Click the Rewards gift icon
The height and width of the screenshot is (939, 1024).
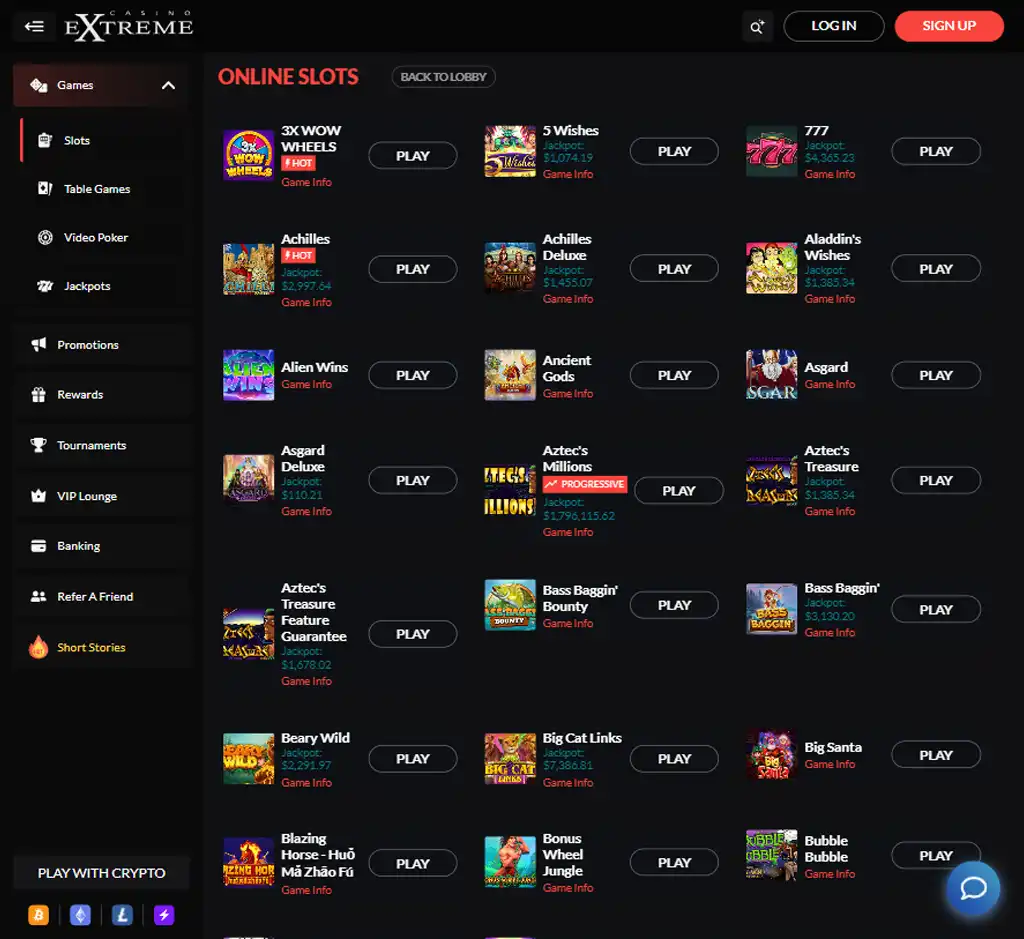coord(39,394)
